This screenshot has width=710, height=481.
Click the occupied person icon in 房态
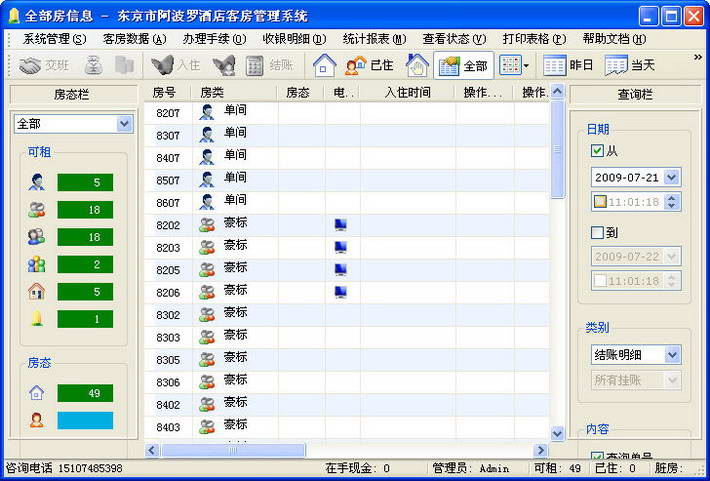37,420
